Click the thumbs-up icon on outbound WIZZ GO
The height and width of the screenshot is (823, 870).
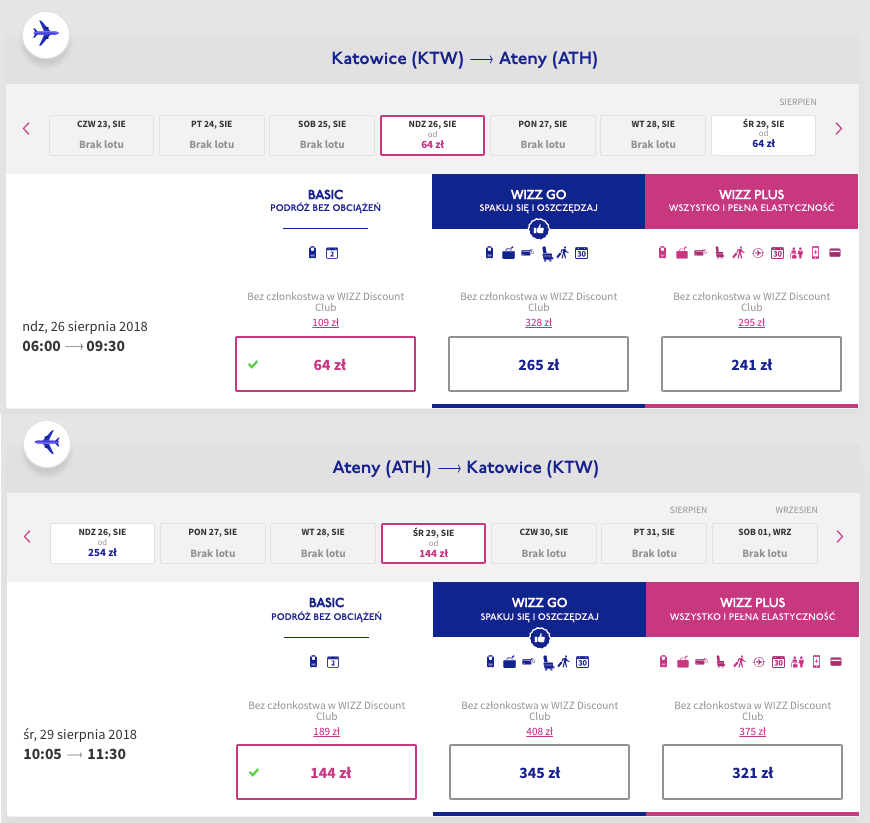[538, 229]
